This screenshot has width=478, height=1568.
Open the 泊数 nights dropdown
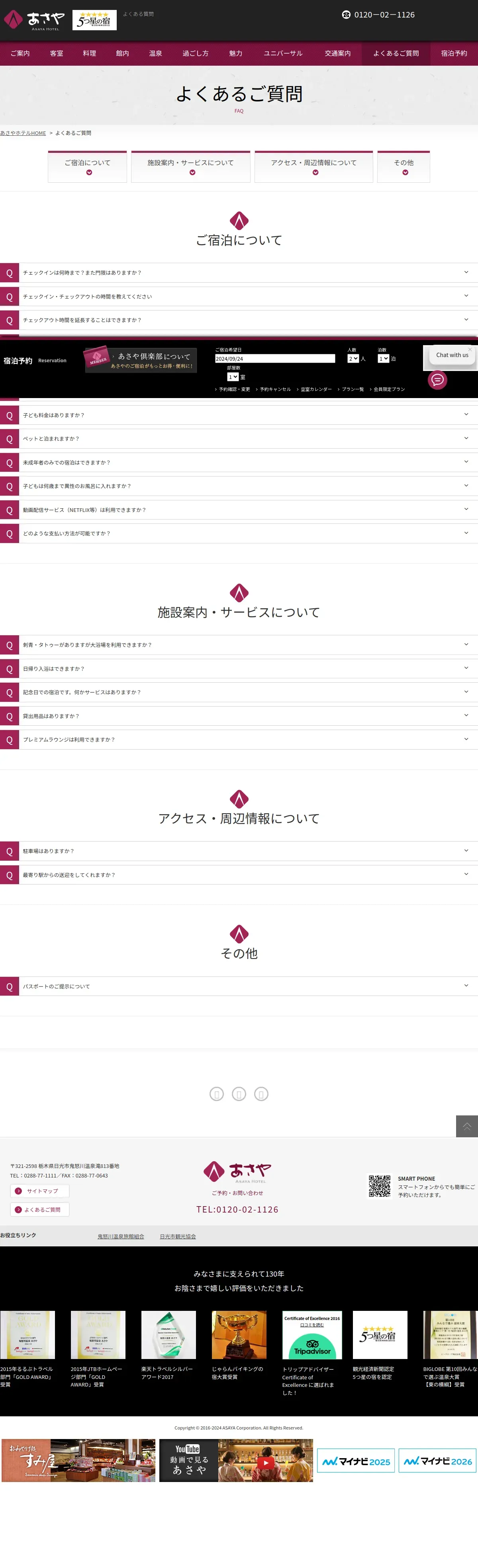pyautogui.click(x=383, y=359)
